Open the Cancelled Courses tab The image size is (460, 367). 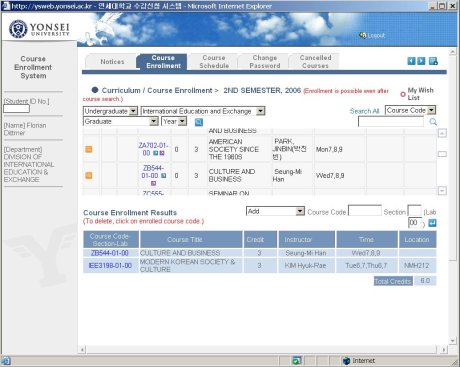315,62
